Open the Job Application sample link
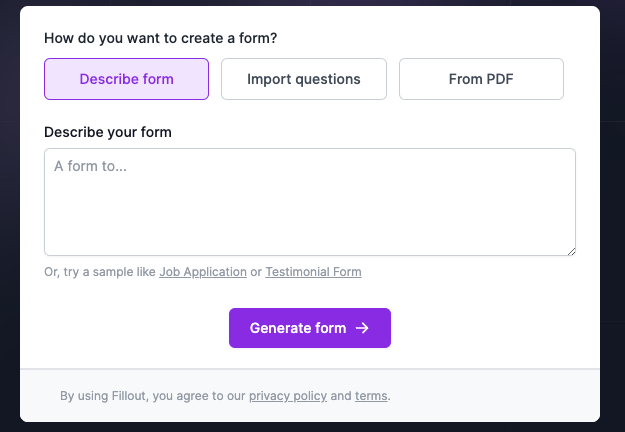This screenshot has width=625, height=432. pyautogui.click(x=203, y=272)
